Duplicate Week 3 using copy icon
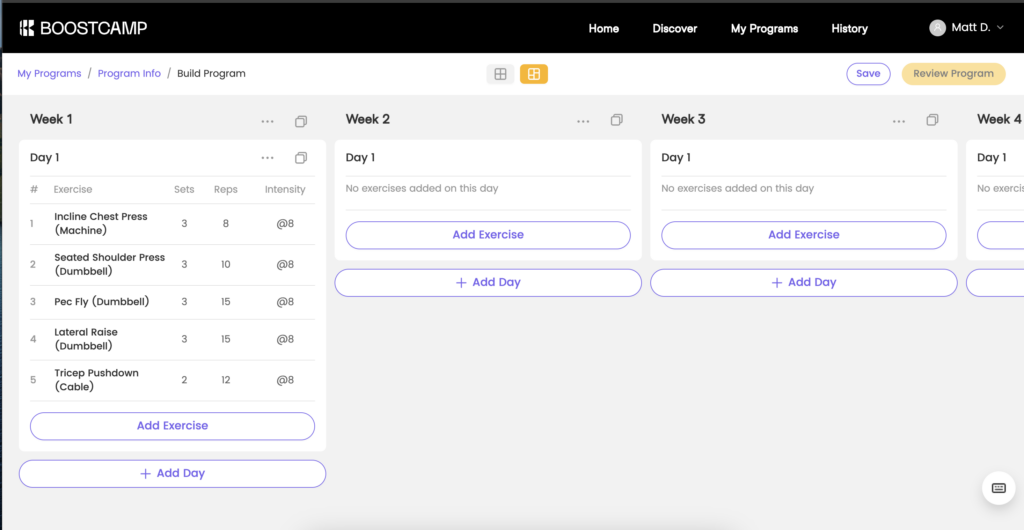The image size is (1024, 530). 932,120
